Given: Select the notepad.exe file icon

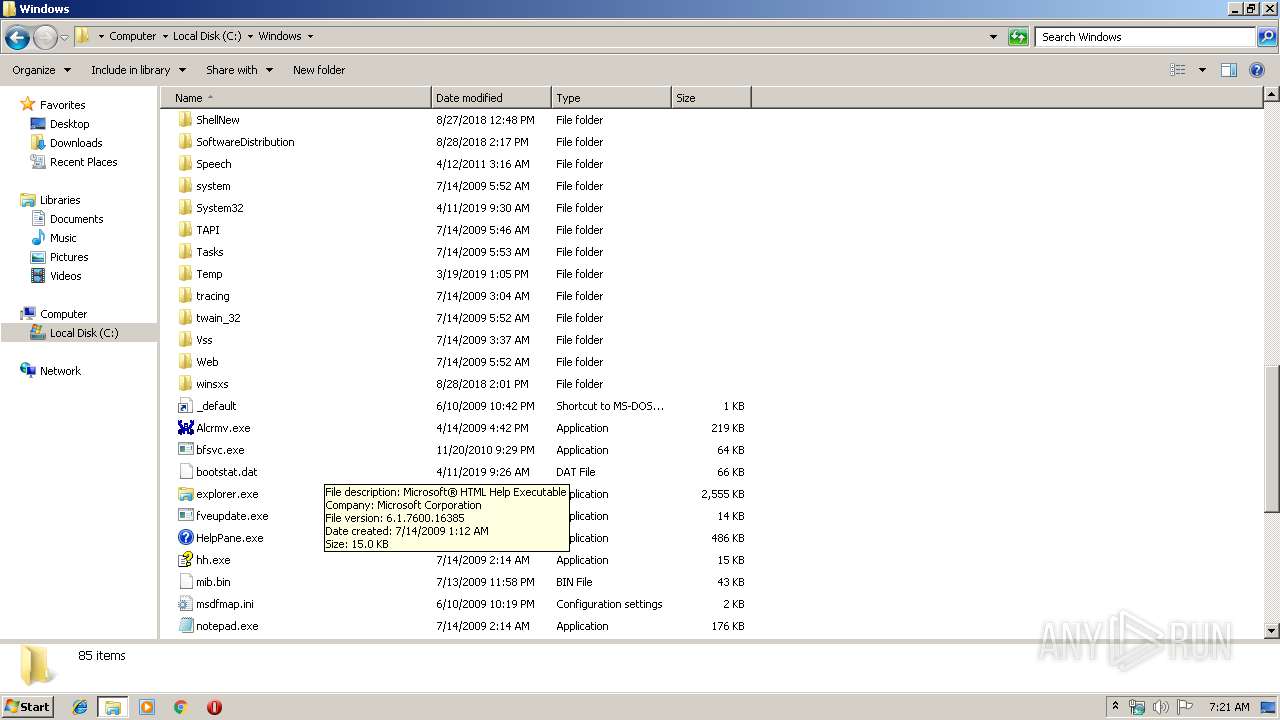Looking at the screenshot, I should [185, 626].
